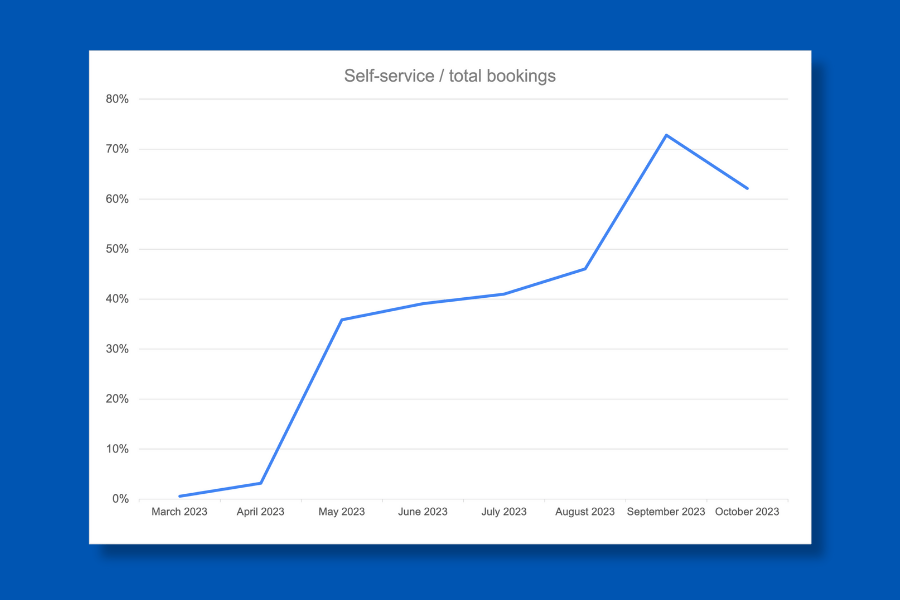Click the descending segment after the September peak
Viewport: 900px width, 600px height.
(x=705, y=160)
